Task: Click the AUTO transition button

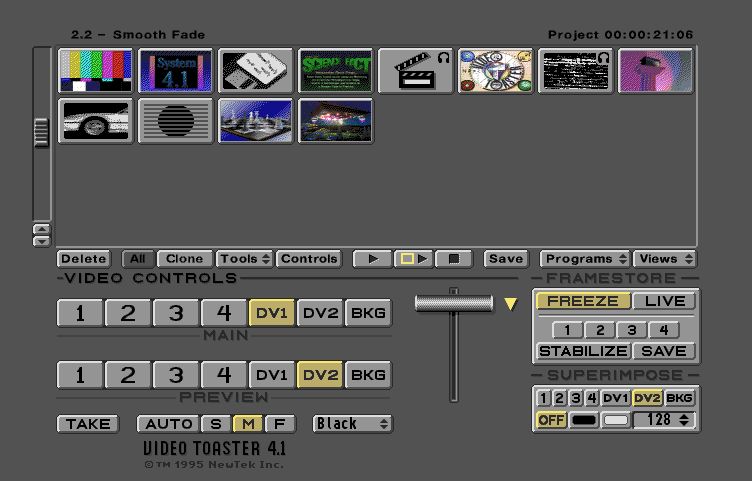Action: tap(168, 424)
